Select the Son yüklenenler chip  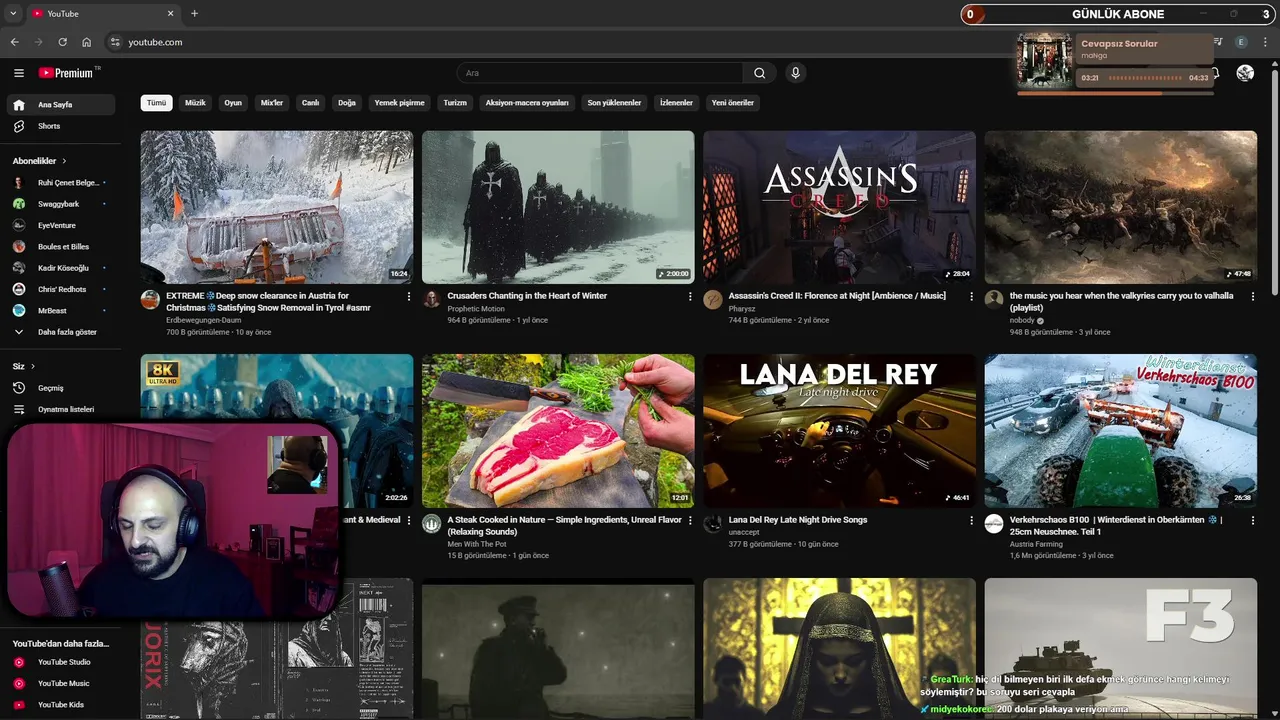pyautogui.click(x=614, y=103)
